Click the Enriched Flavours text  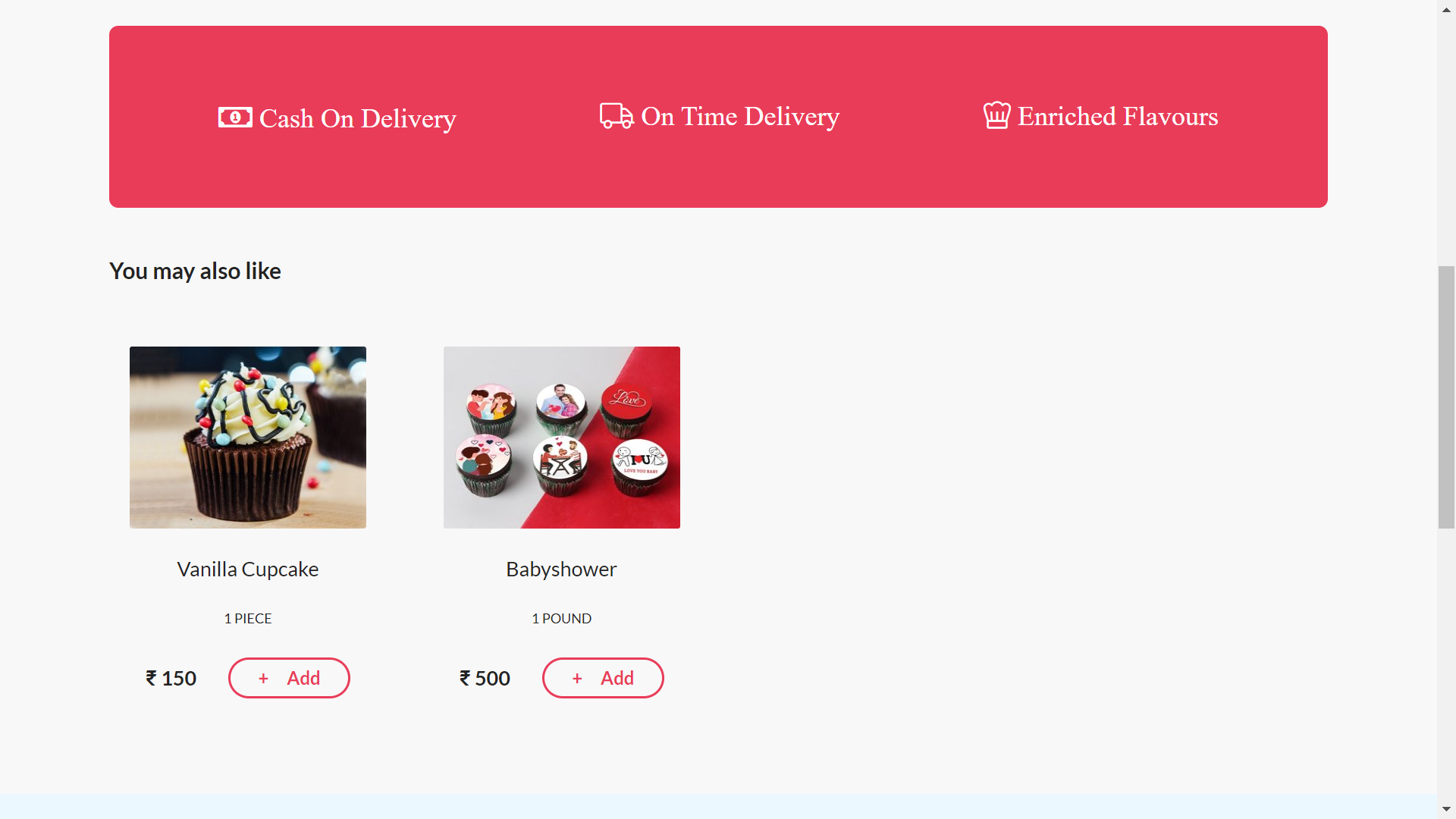[1118, 116]
